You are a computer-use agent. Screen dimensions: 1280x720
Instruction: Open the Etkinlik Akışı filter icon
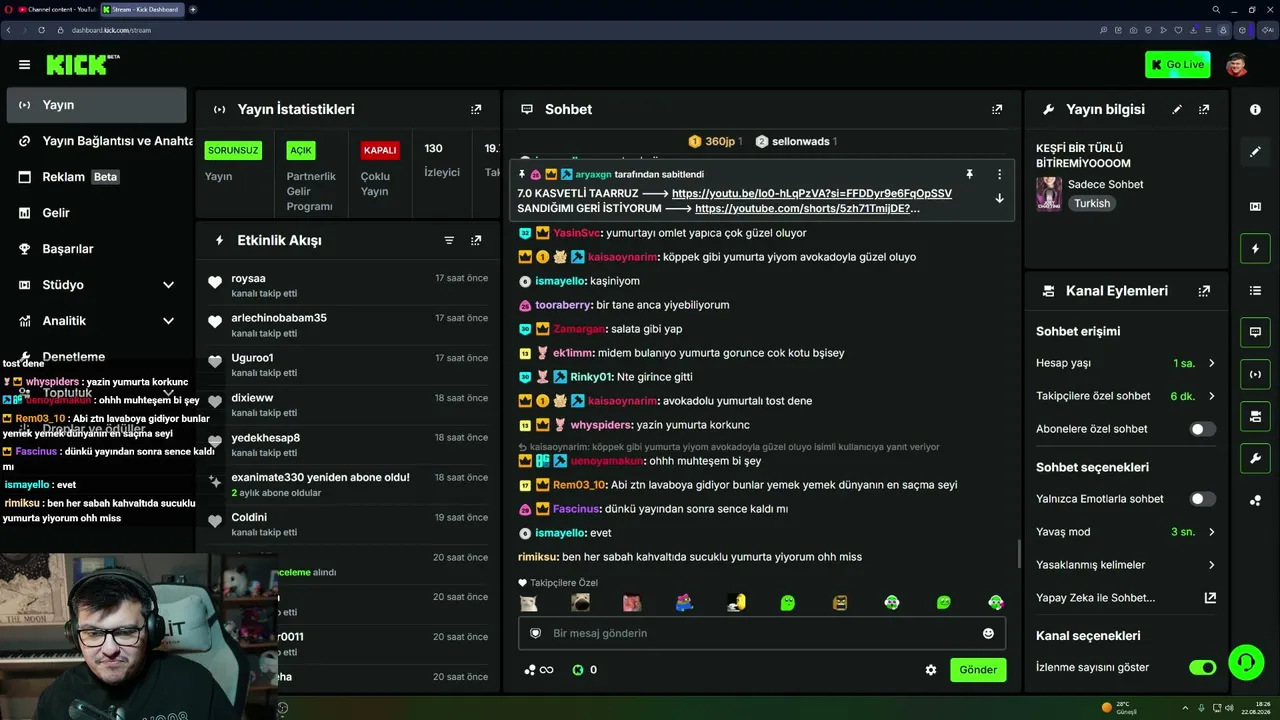[449, 240]
